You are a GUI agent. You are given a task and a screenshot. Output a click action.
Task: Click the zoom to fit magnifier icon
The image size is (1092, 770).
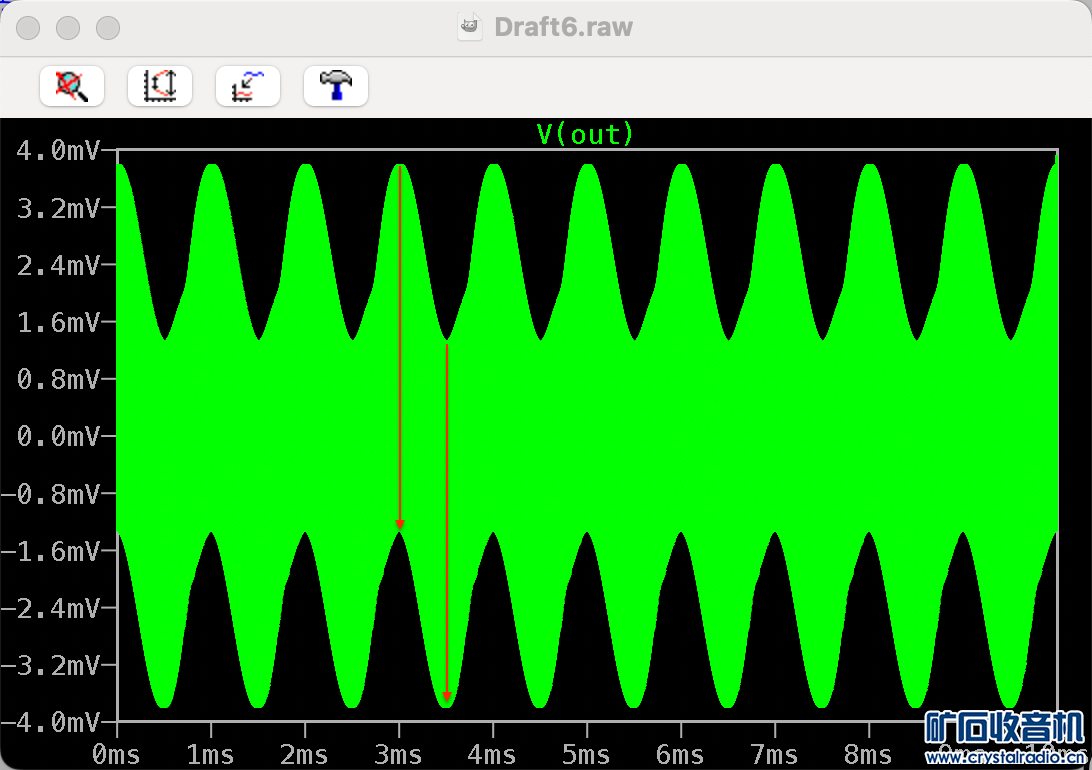[72, 86]
